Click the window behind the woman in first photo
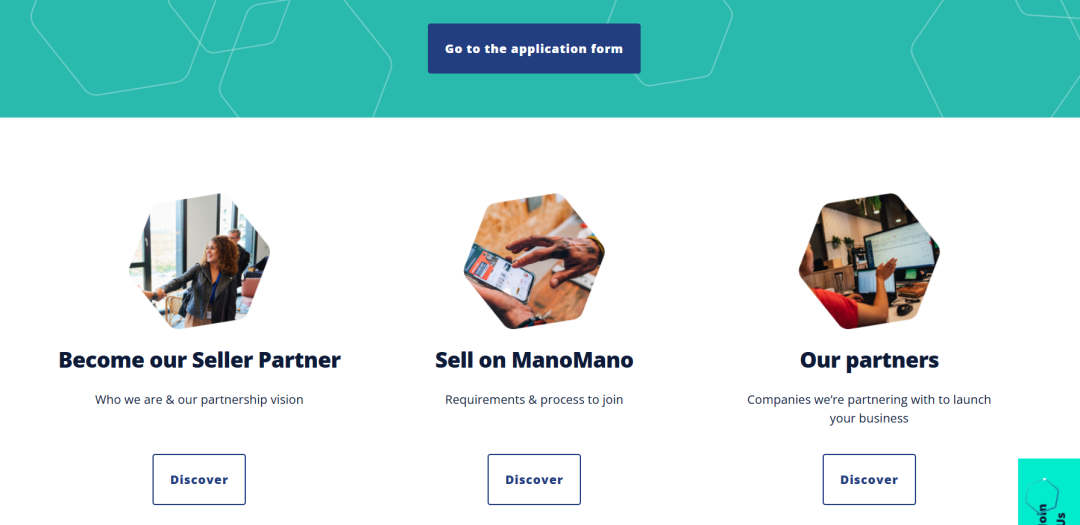Screen dimensions: 1080x525 click(165, 245)
